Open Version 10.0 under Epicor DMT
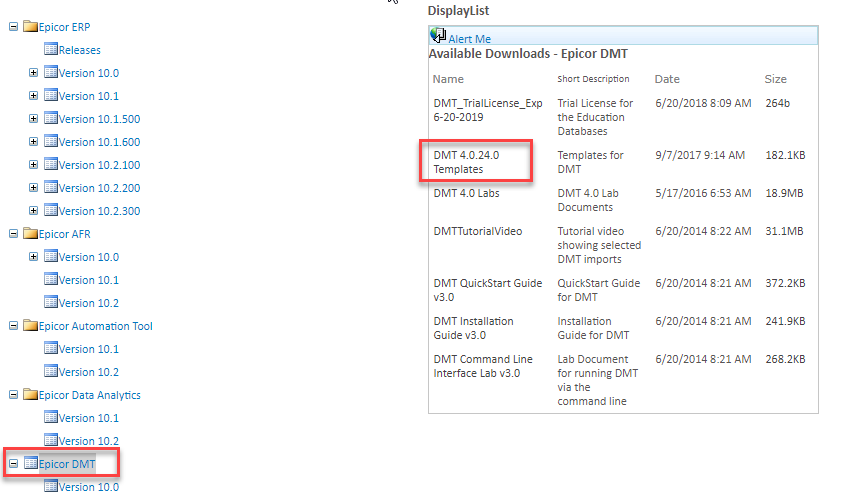 coord(89,487)
